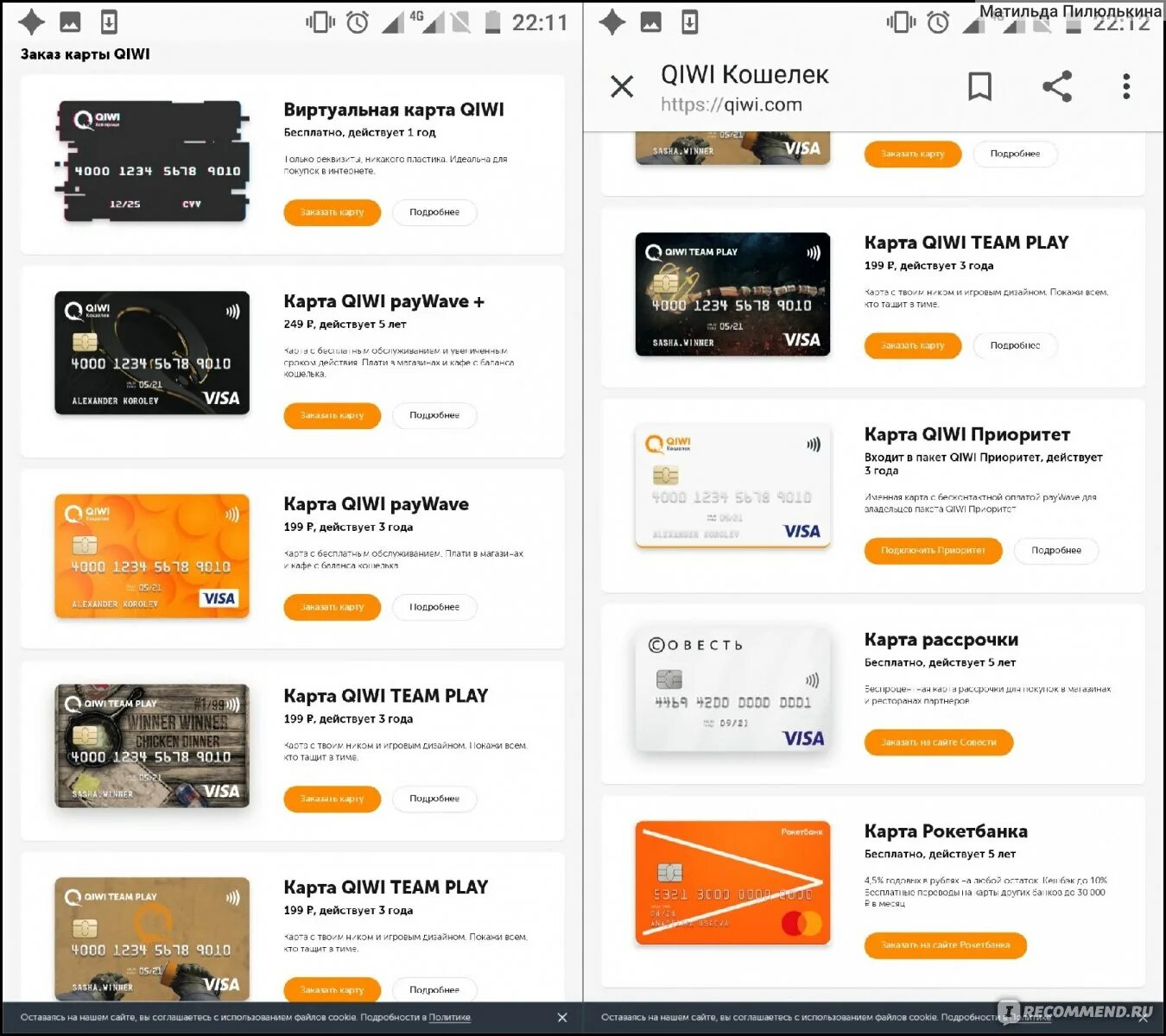Screen dimensions: 1166x1036
Task: Tap the 22:11 clock in left status bar
Action: [540, 22]
